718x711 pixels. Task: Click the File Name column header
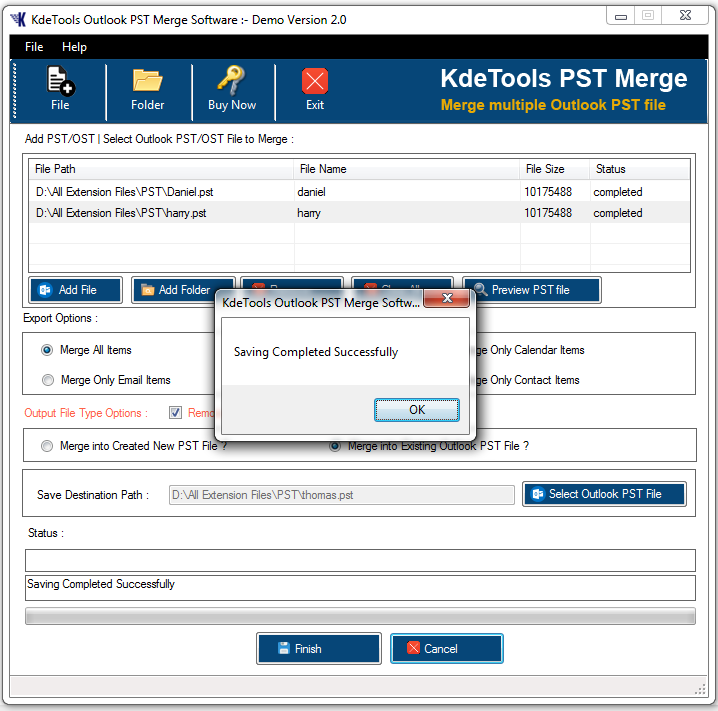[407, 169]
